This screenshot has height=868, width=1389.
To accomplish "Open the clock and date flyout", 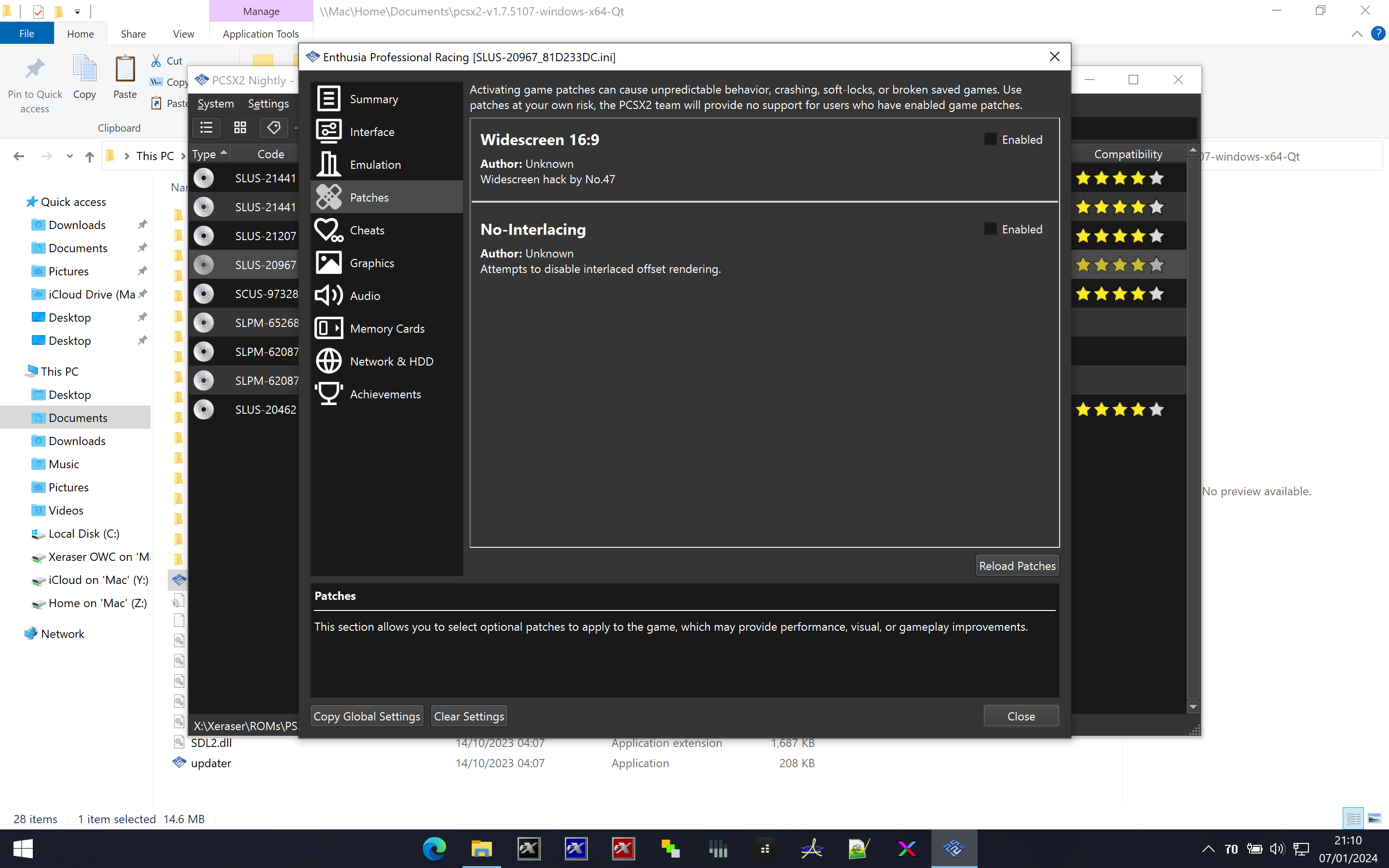I will tap(1348, 849).
